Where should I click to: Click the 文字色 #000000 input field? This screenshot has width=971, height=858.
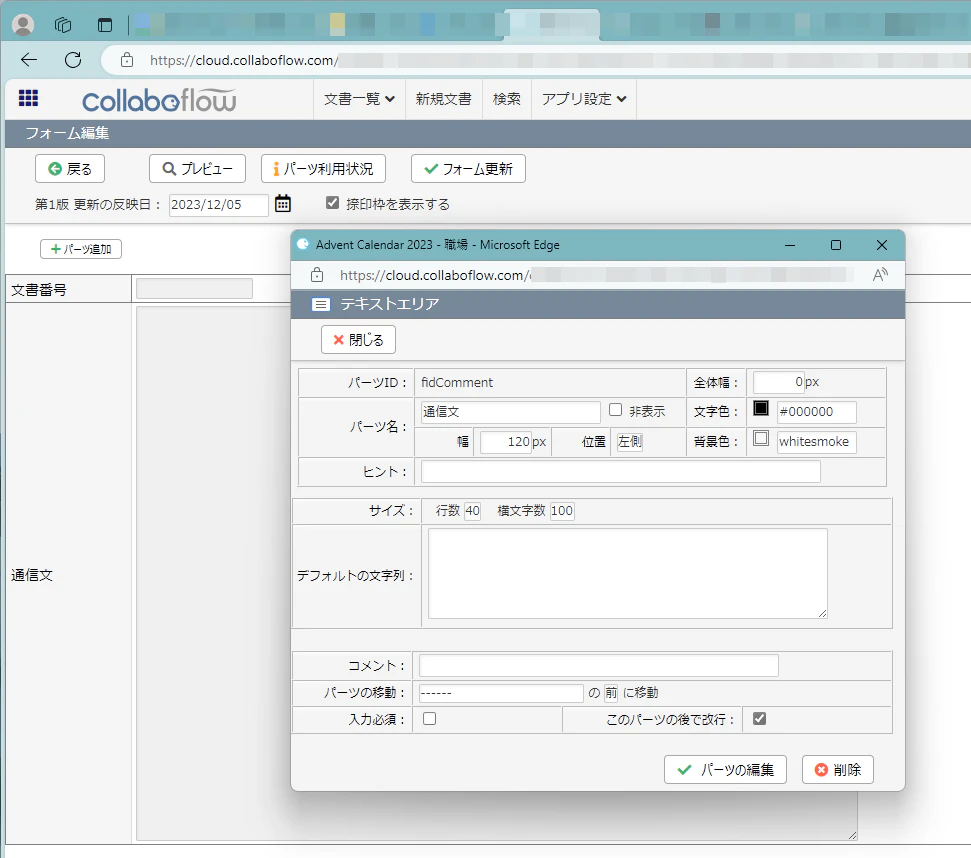(x=817, y=412)
